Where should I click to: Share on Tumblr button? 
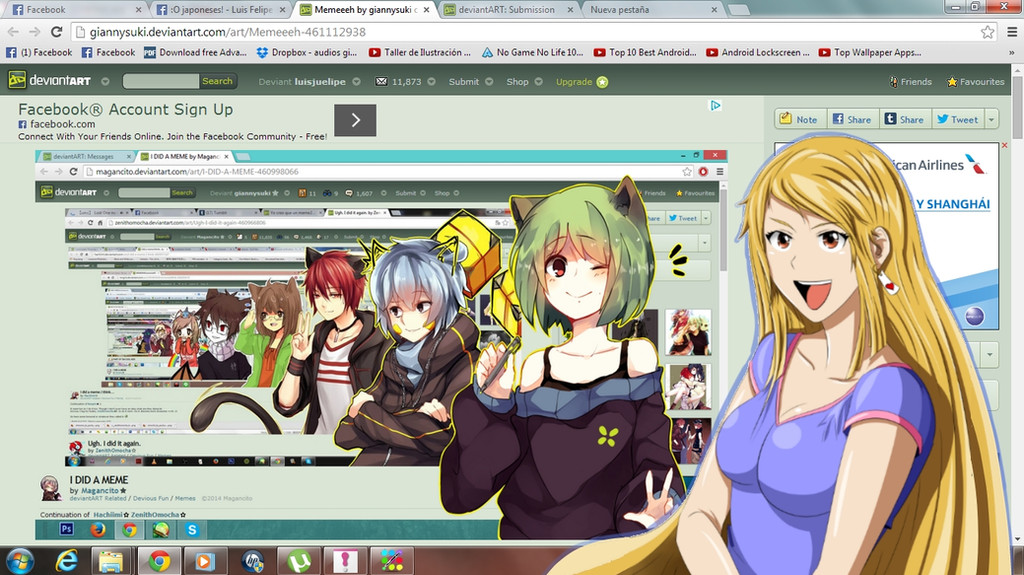tap(905, 119)
